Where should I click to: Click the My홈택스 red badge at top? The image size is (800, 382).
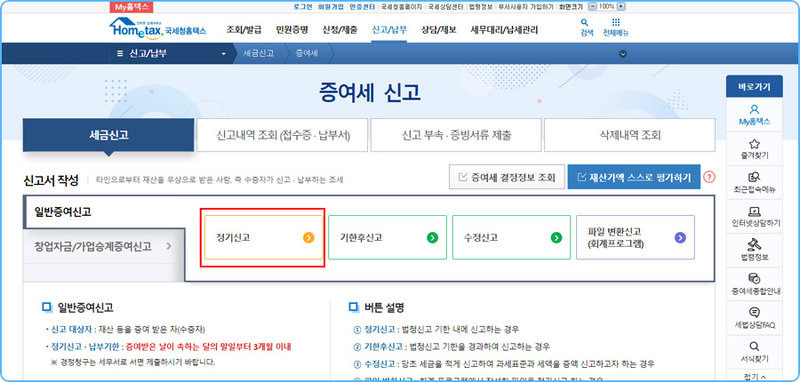(132, 7)
